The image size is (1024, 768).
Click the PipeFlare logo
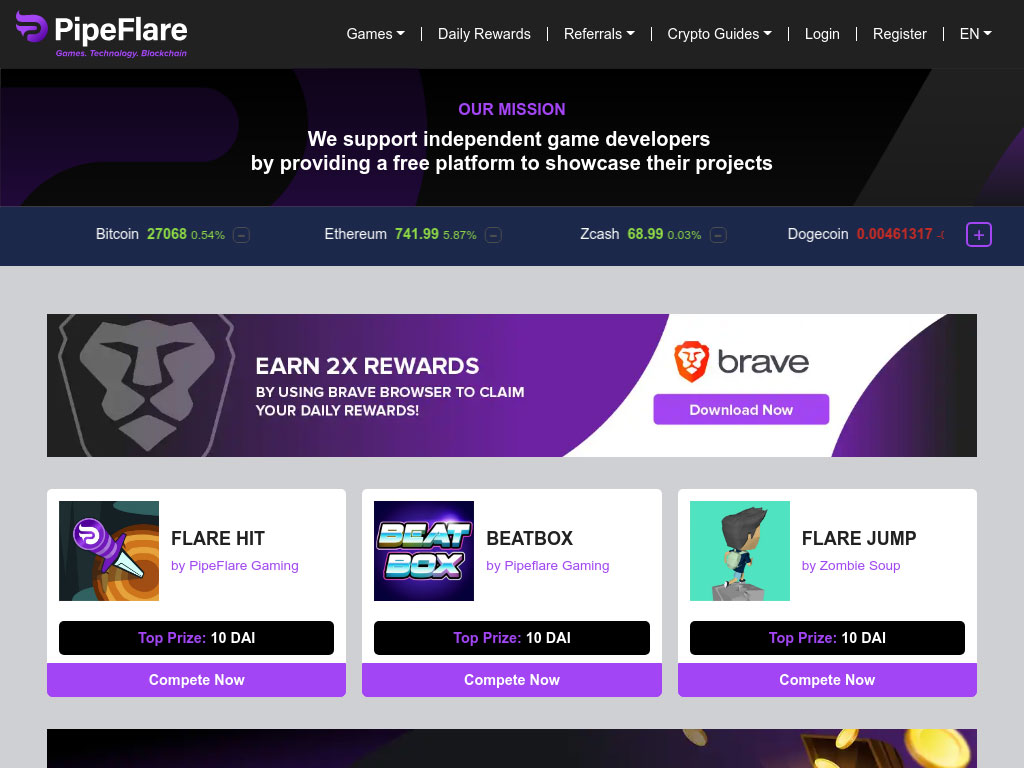coord(101,35)
